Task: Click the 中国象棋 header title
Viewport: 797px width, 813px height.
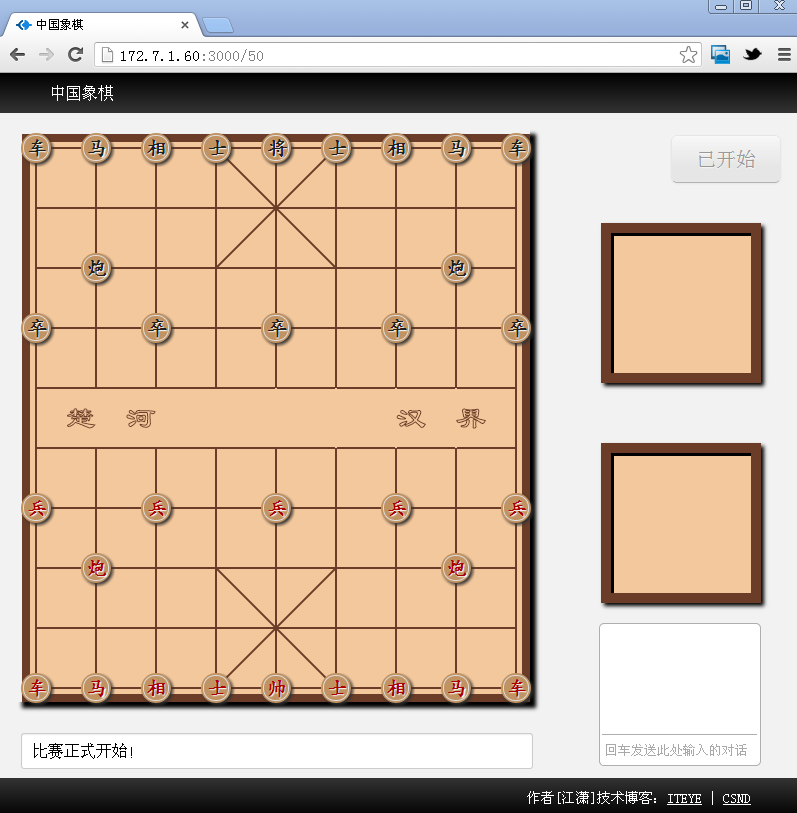Action: pos(82,93)
